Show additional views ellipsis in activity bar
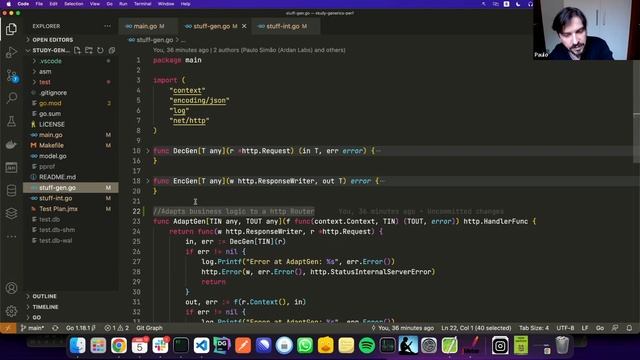The width and height of the screenshot is (640, 360). click(x=11, y=236)
